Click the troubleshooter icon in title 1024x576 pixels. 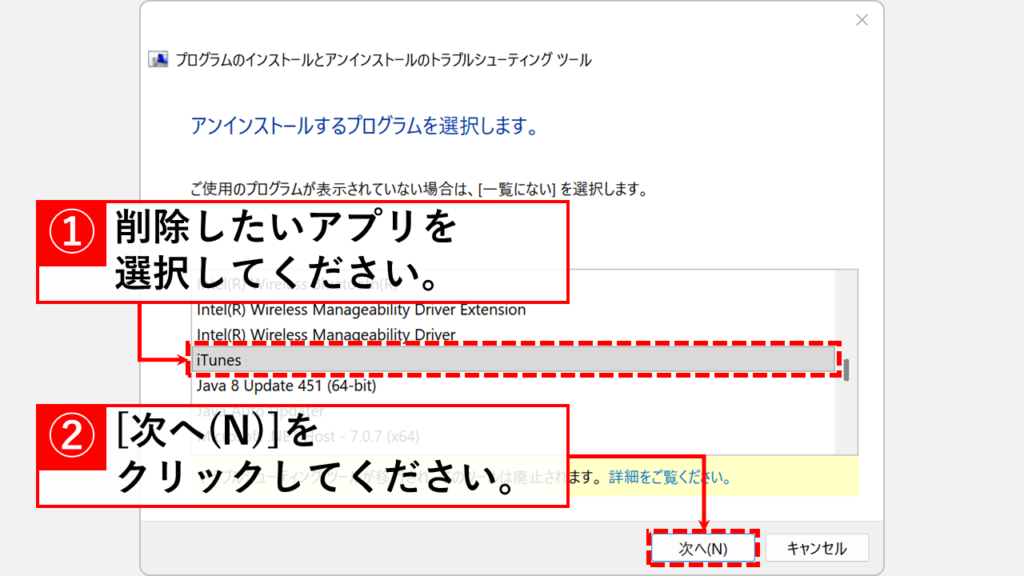157,59
